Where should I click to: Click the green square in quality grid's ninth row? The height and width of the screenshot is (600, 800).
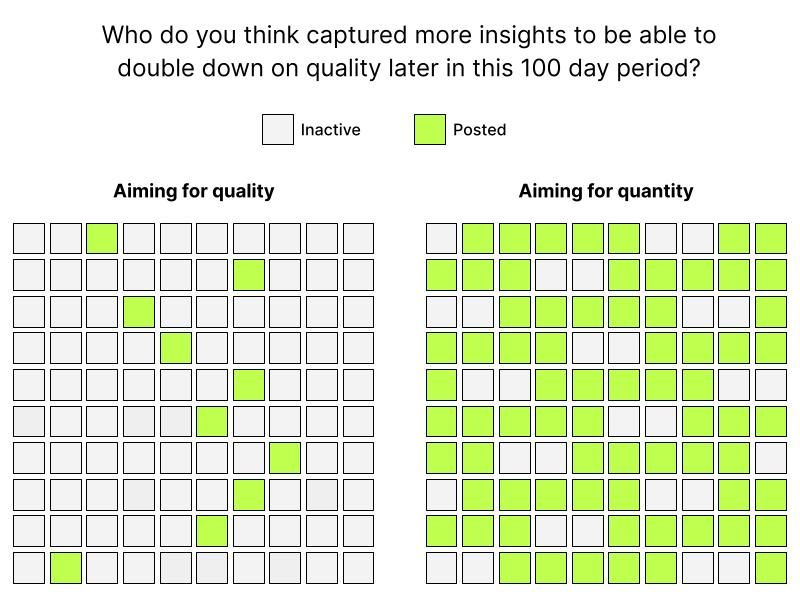212,531
